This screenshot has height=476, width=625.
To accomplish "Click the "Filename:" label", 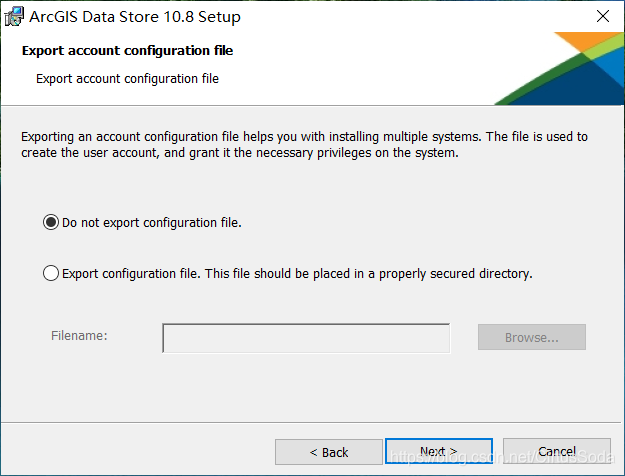I will (x=79, y=336).
